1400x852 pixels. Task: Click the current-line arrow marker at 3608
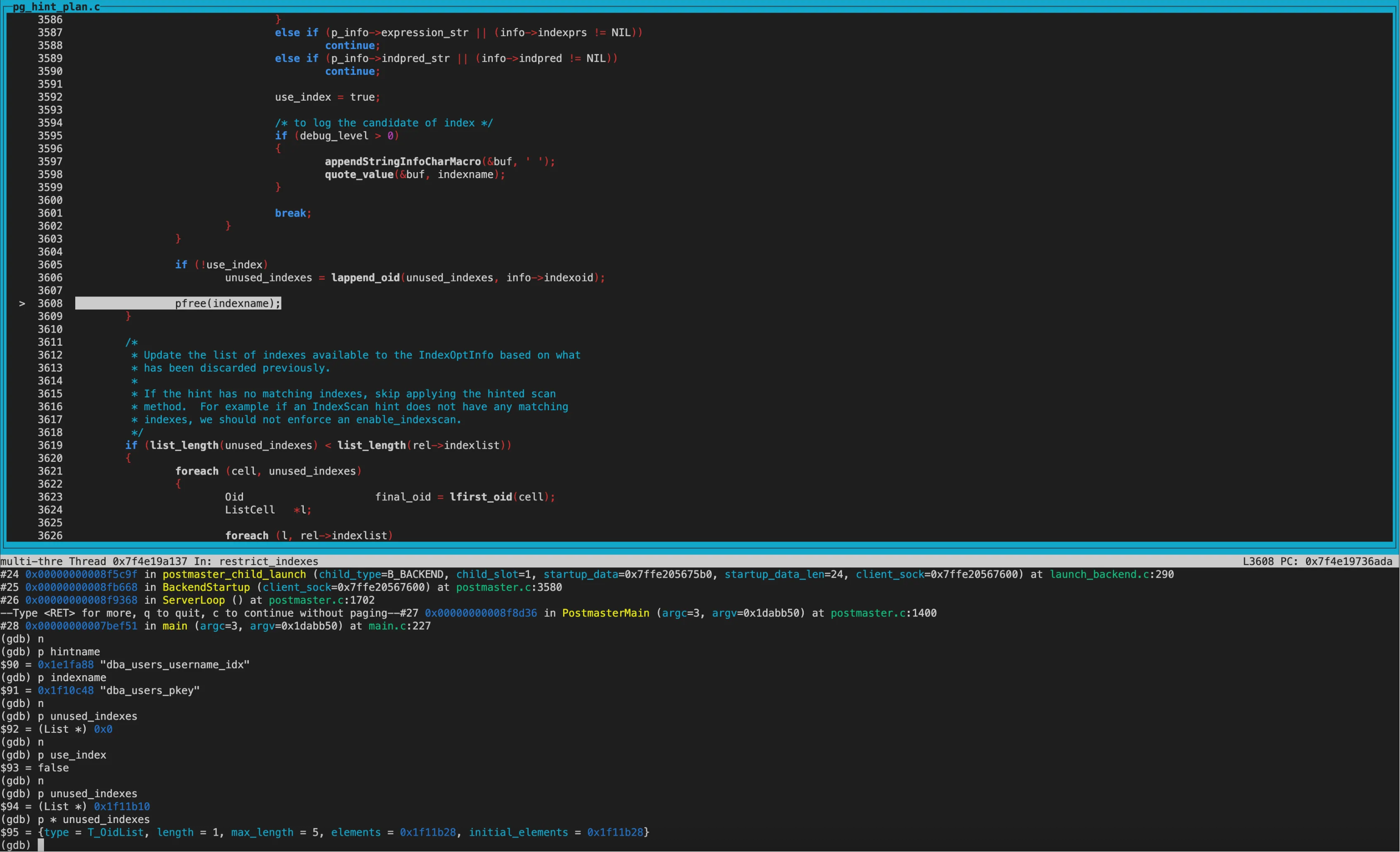pos(22,304)
